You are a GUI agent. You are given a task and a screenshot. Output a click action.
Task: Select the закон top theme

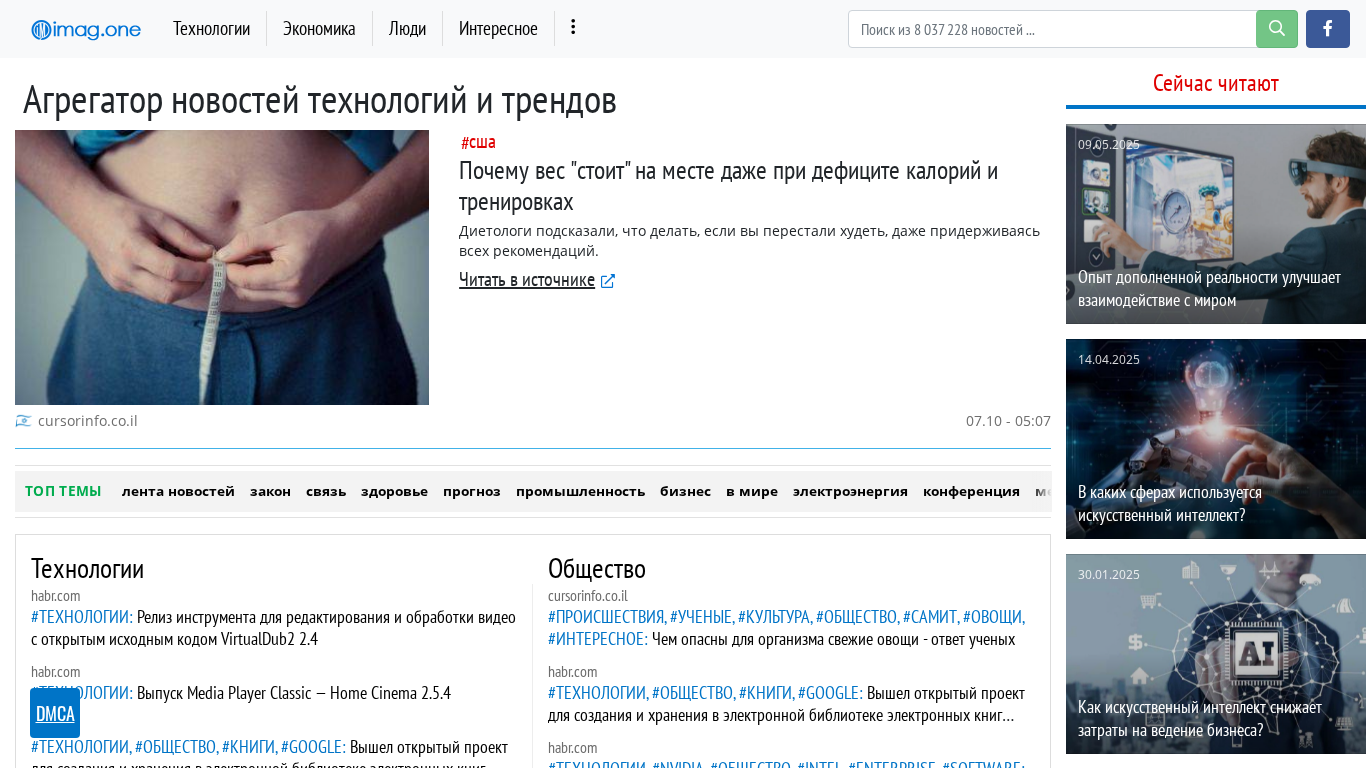tap(270, 491)
